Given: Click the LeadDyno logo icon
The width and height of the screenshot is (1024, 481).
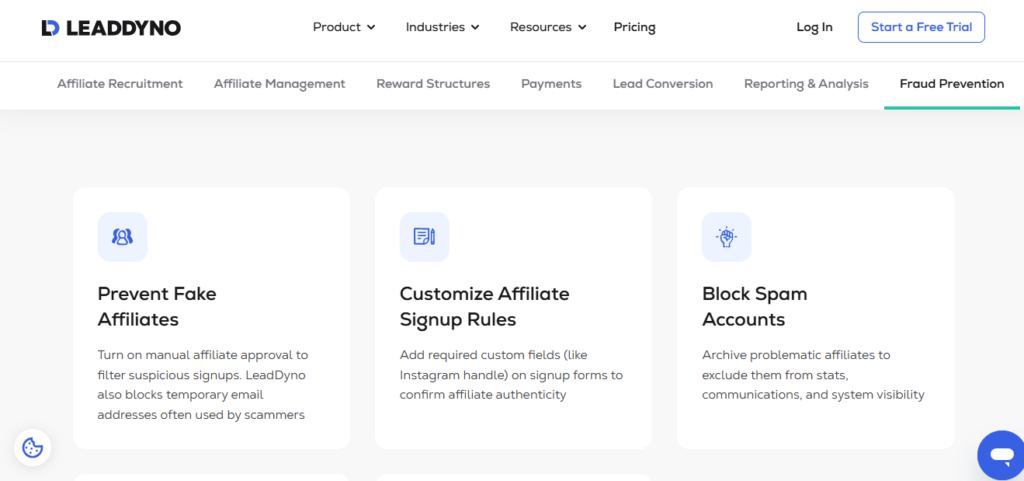Looking at the screenshot, I should point(51,28).
